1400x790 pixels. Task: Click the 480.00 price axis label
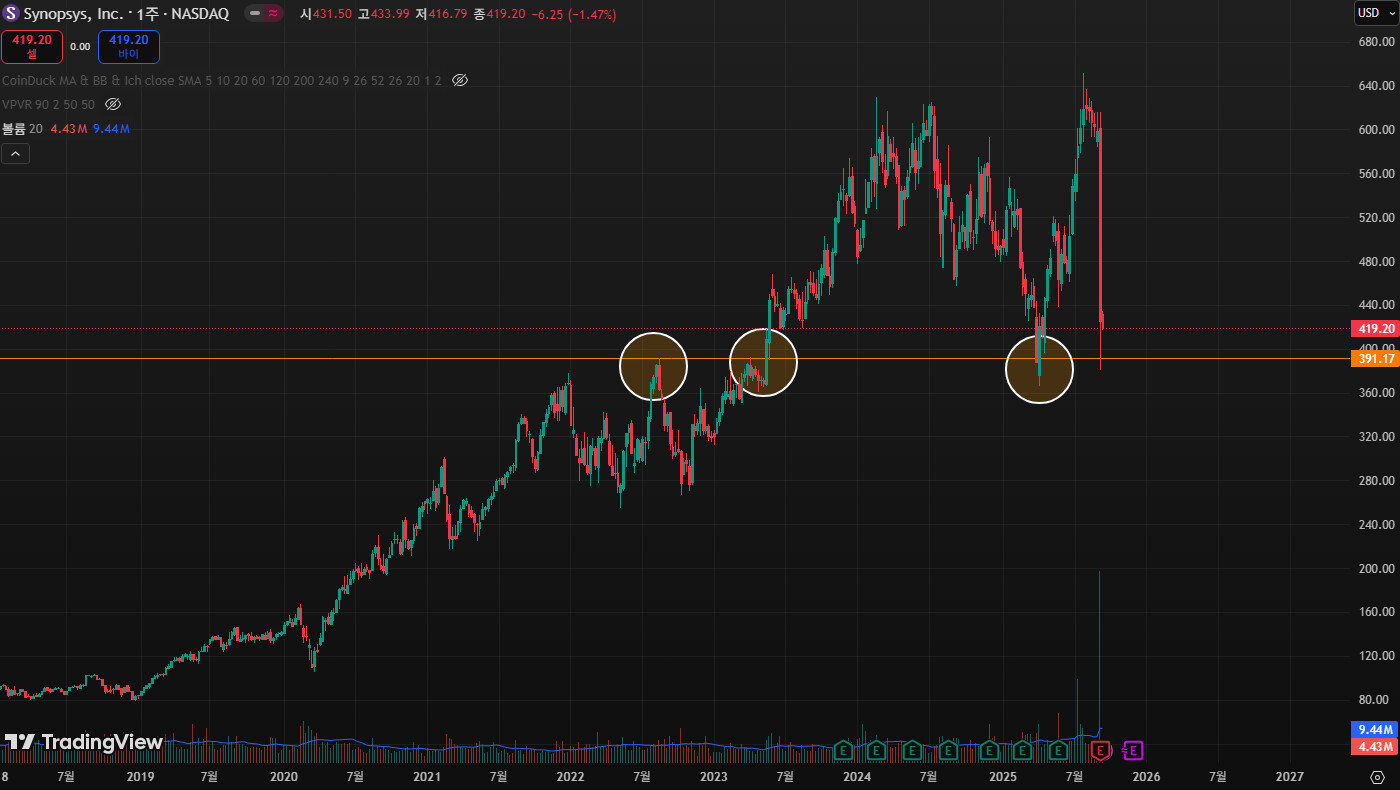pos(1376,262)
